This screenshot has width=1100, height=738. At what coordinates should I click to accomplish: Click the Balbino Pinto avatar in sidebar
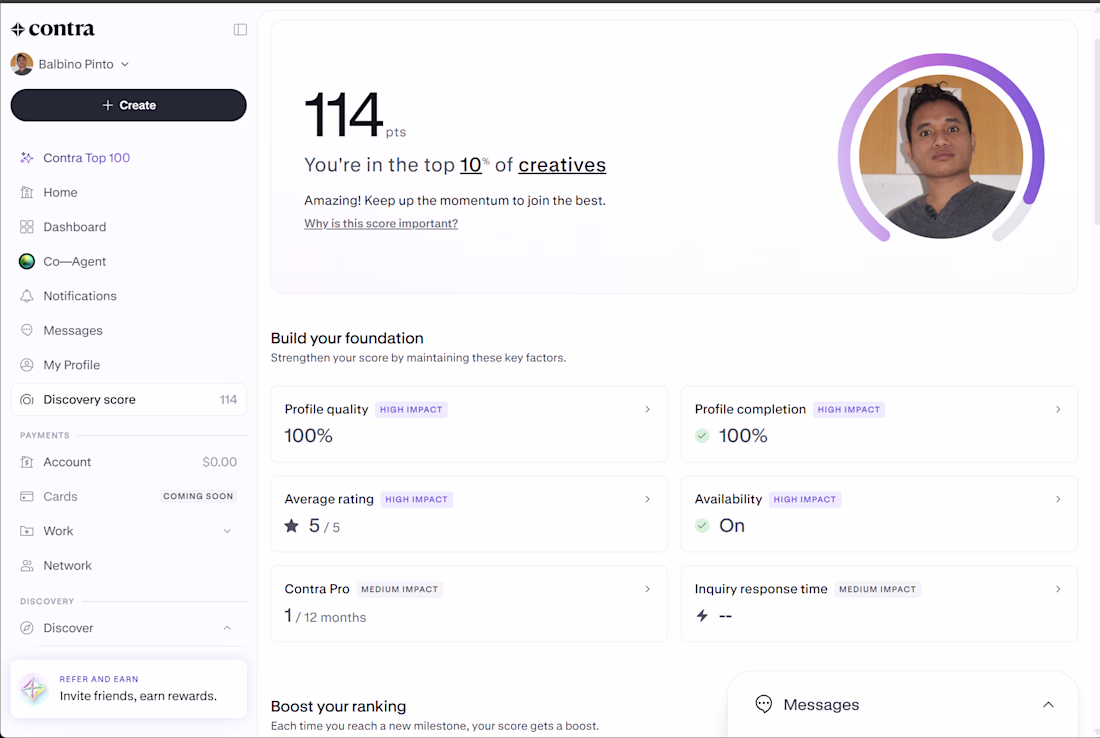coord(22,64)
